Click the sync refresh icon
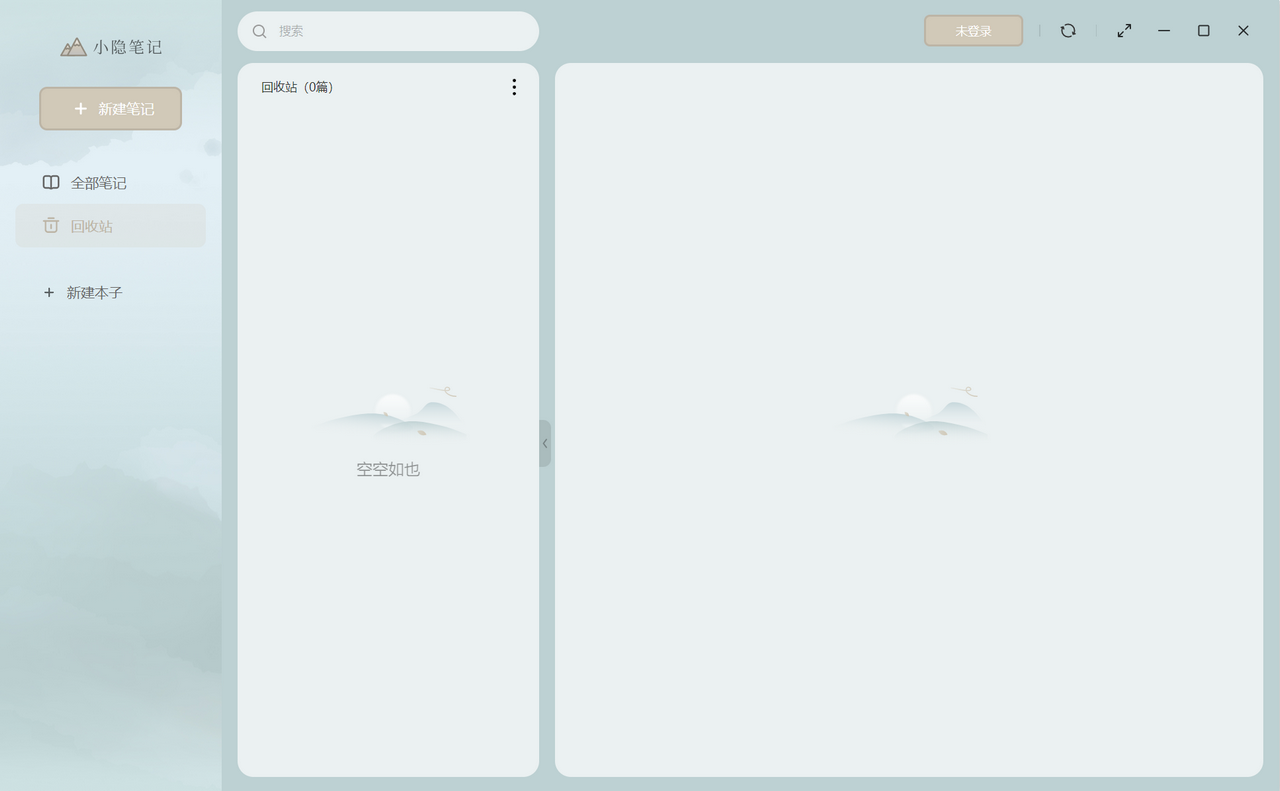Viewport: 1280px width, 791px height. pos(1068,31)
